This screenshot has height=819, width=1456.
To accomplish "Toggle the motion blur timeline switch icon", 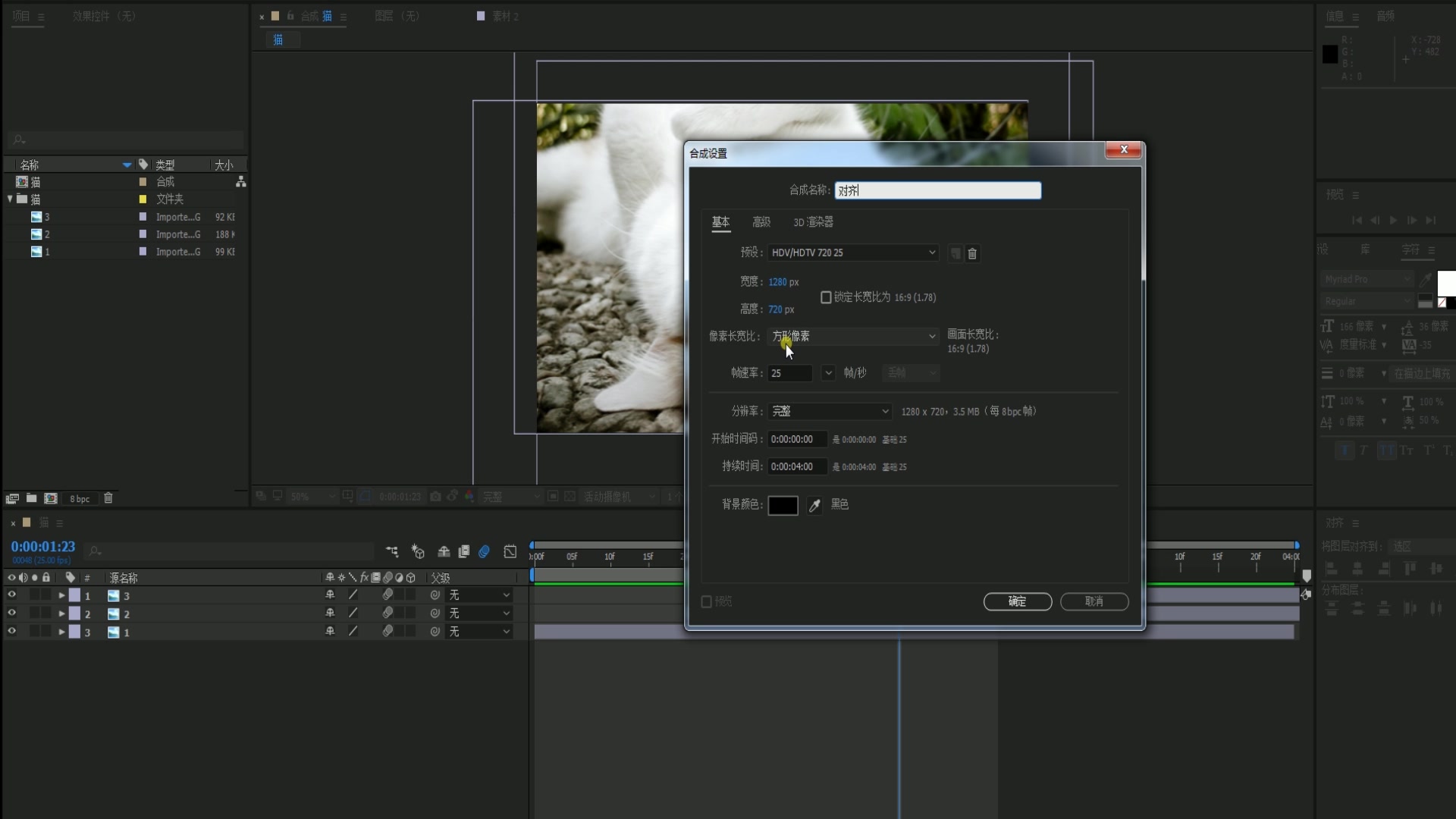I will [x=484, y=551].
